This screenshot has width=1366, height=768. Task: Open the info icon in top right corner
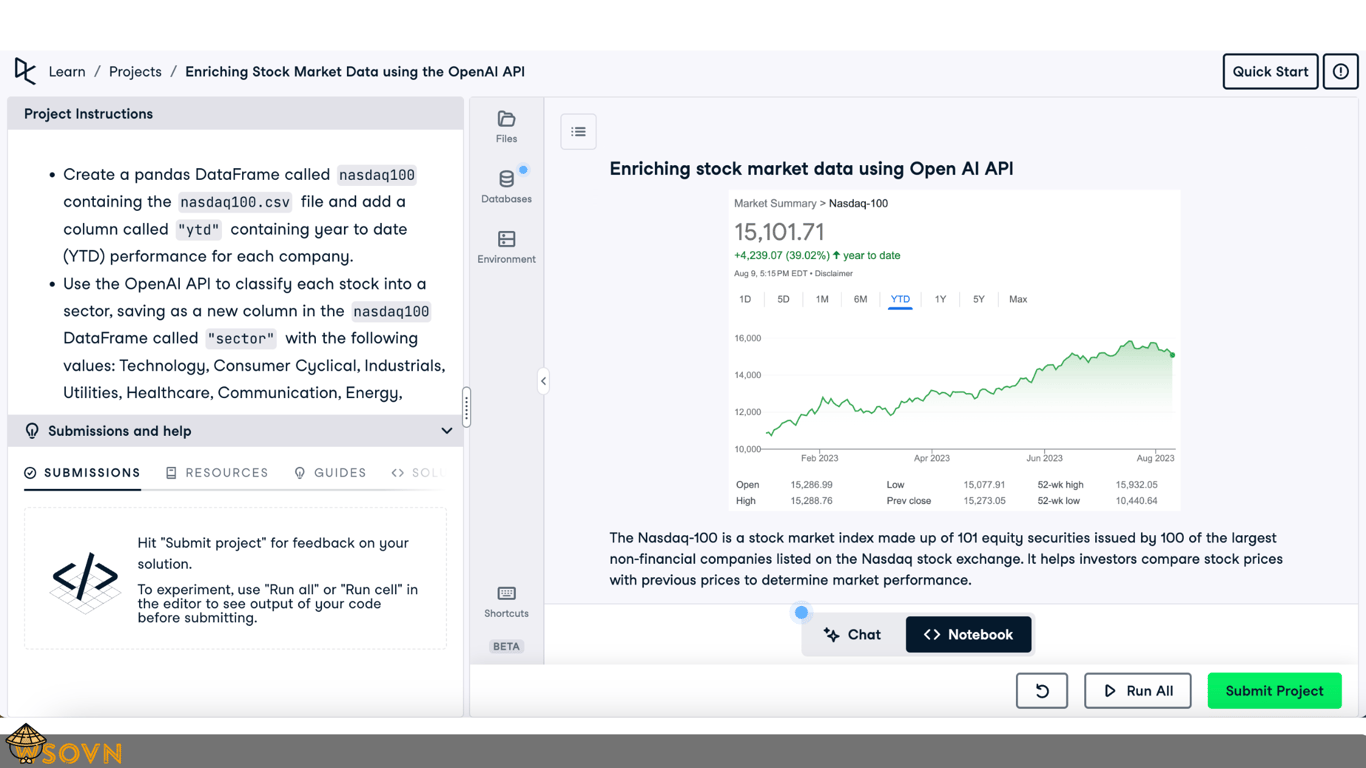coord(1340,71)
